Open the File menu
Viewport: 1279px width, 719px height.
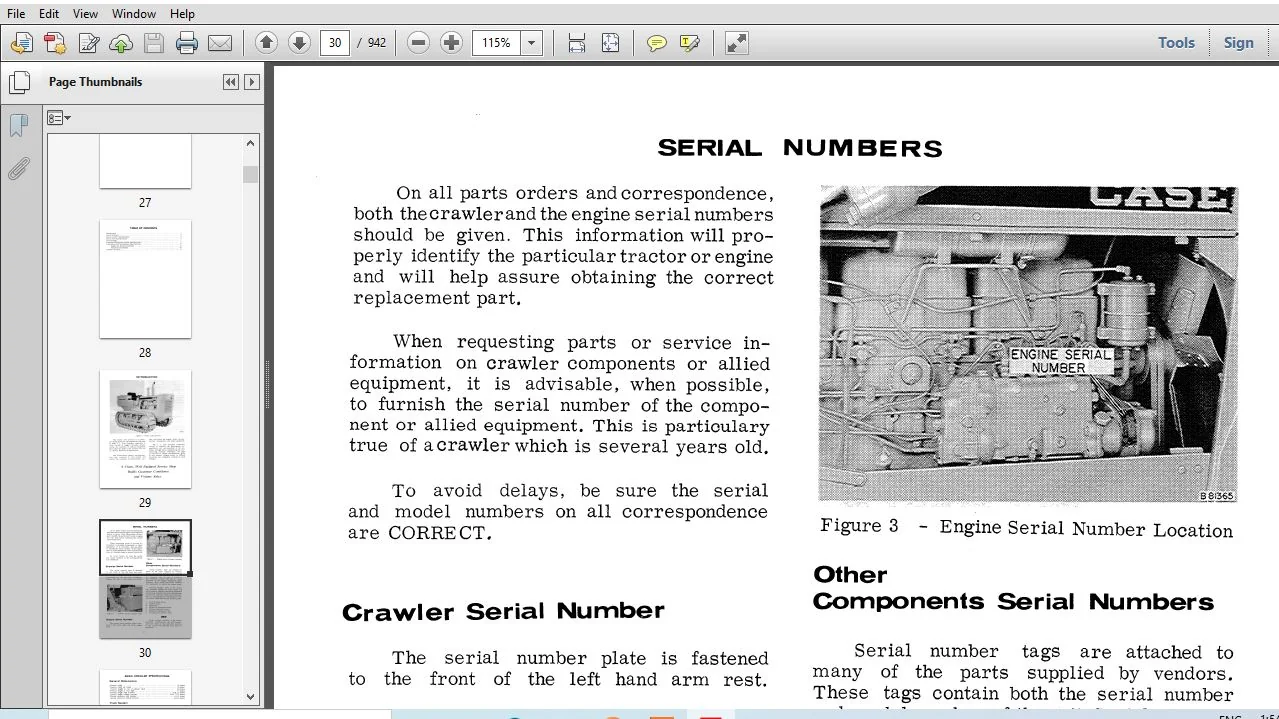click(15, 14)
